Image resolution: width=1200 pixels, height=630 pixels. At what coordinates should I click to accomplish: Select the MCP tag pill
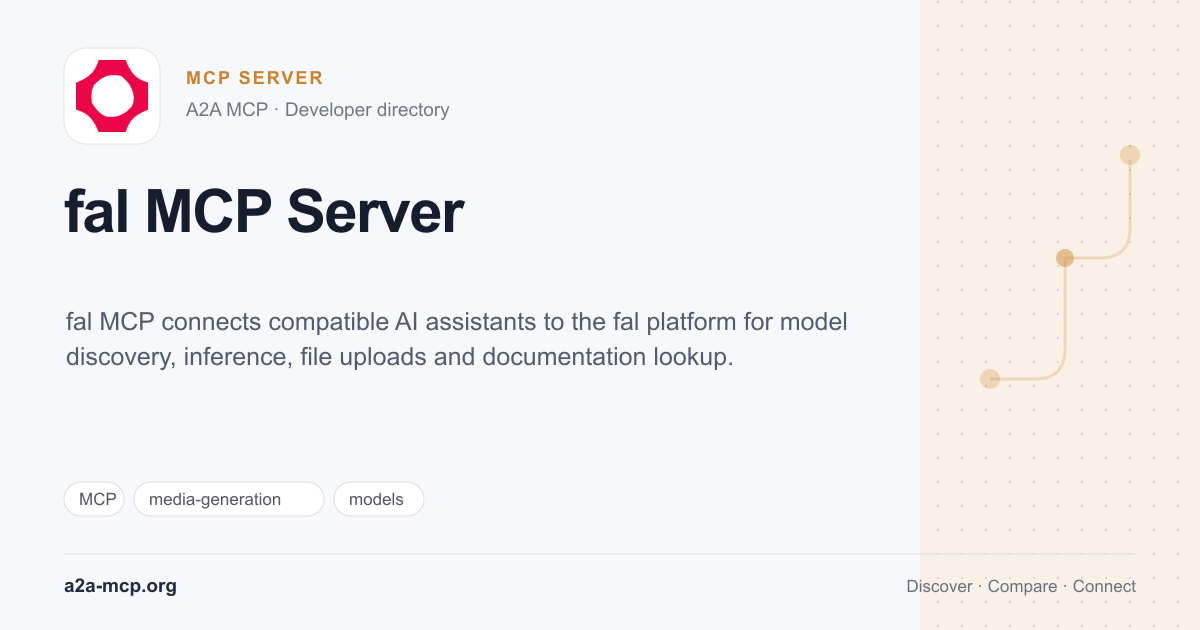coord(94,499)
